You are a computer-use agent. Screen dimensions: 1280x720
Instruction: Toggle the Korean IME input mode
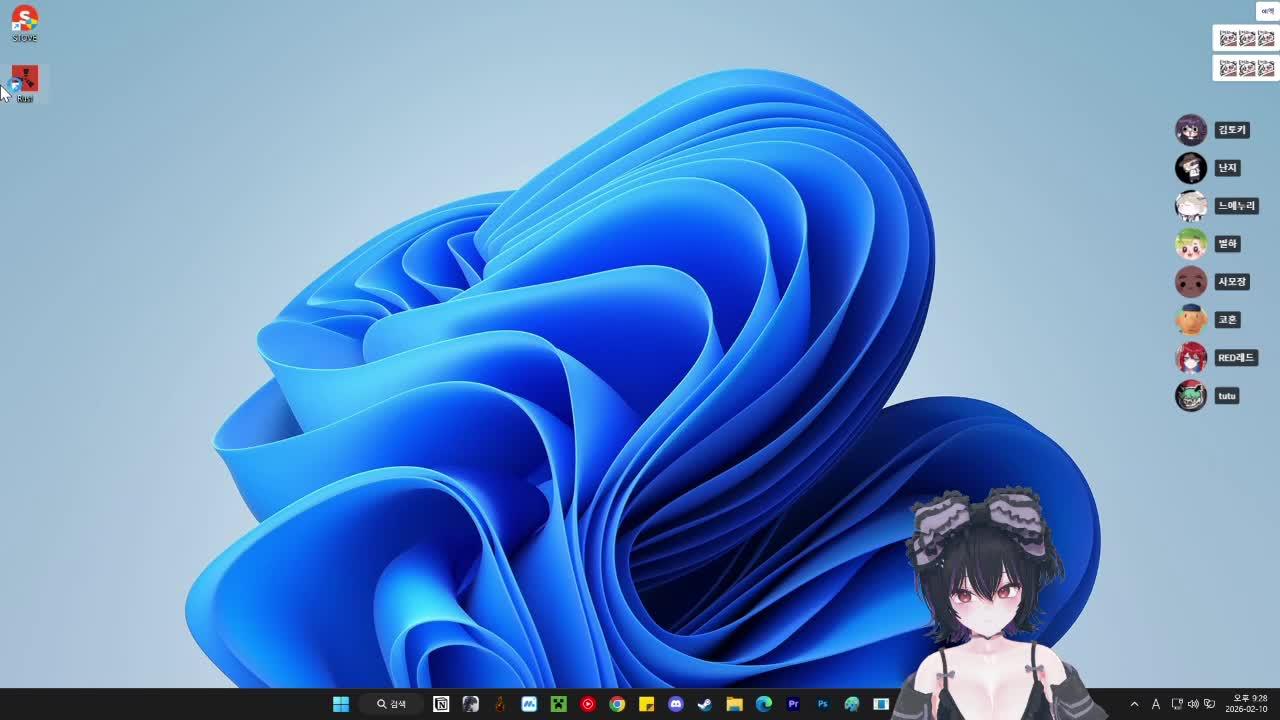(x=1155, y=703)
